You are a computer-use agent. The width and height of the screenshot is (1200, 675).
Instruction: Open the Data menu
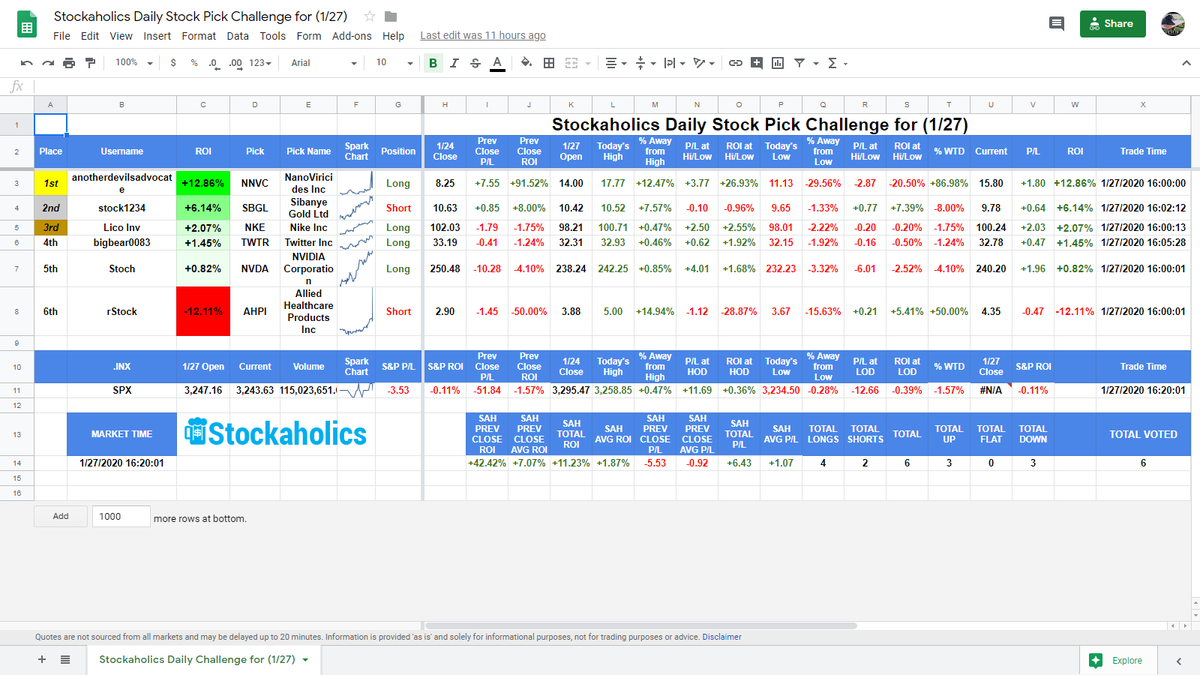(238, 36)
